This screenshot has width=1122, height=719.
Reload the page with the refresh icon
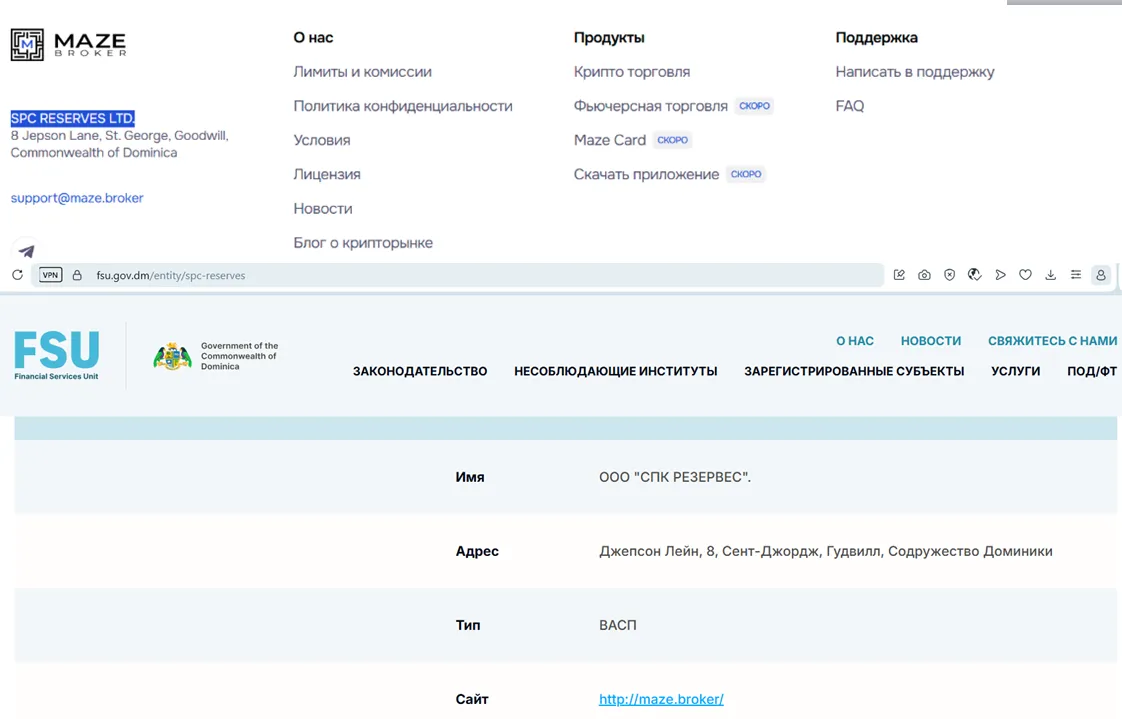point(18,275)
